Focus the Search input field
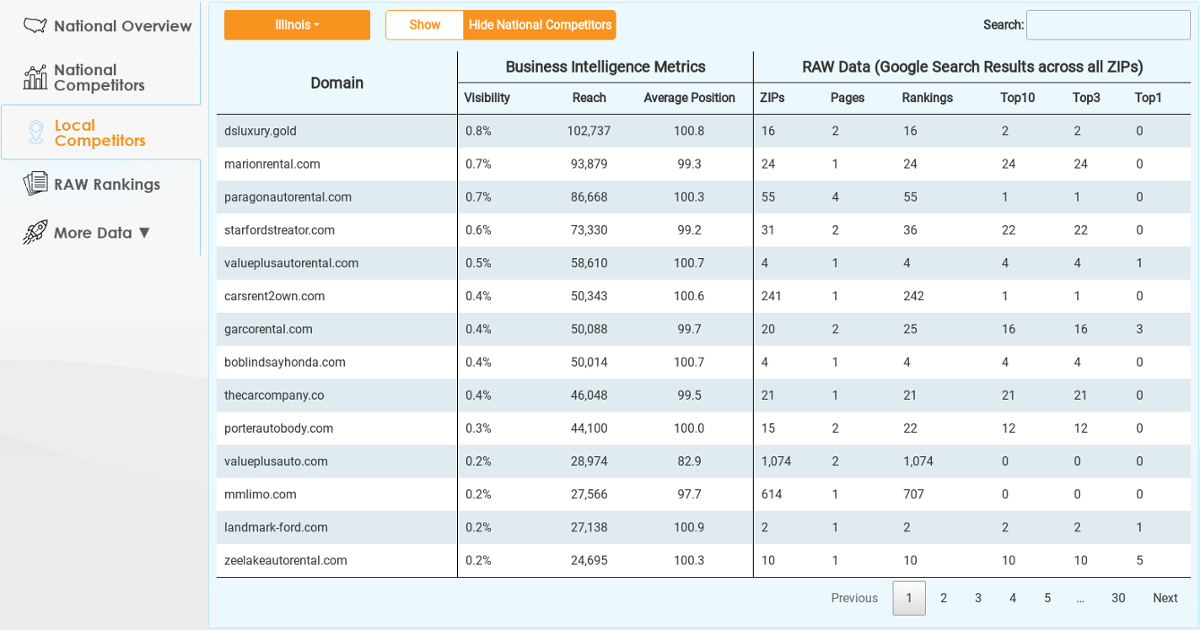Image resolution: width=1200 pixels, height=630 pixels. tap(1108, 25)
